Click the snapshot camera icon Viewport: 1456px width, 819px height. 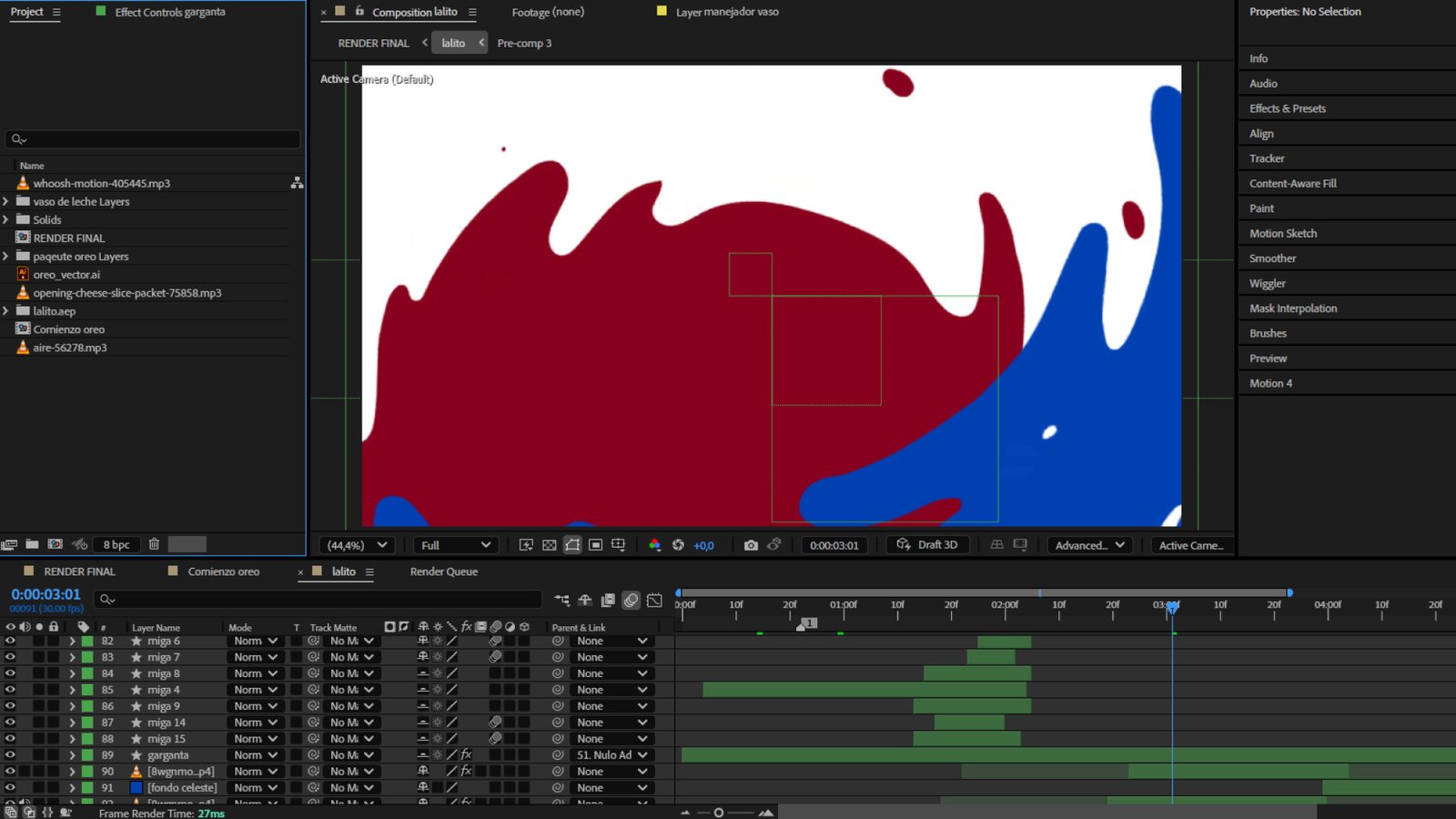[x=751, y=545]
